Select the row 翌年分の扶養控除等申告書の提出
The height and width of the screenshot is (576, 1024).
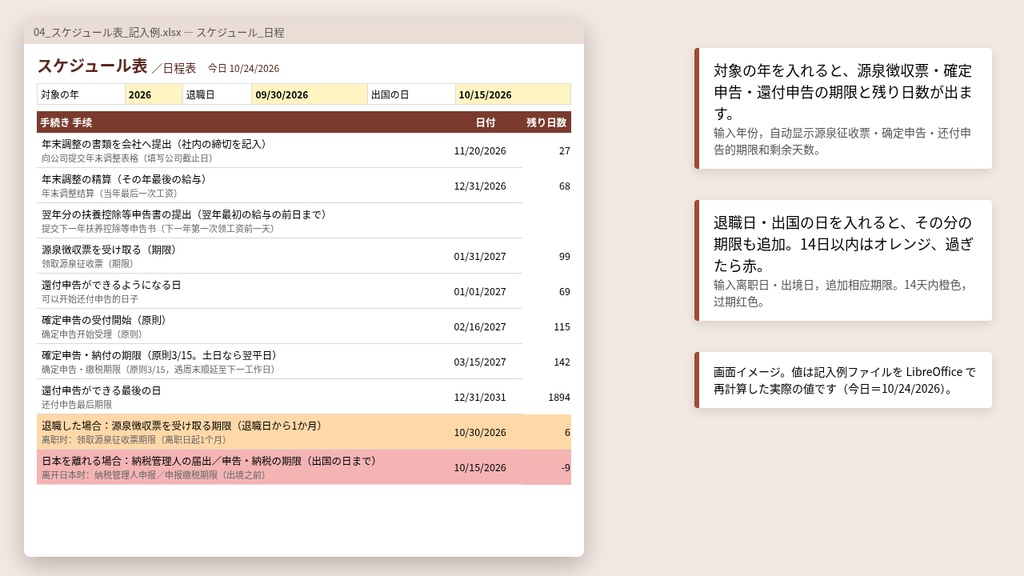click(304, 221)
